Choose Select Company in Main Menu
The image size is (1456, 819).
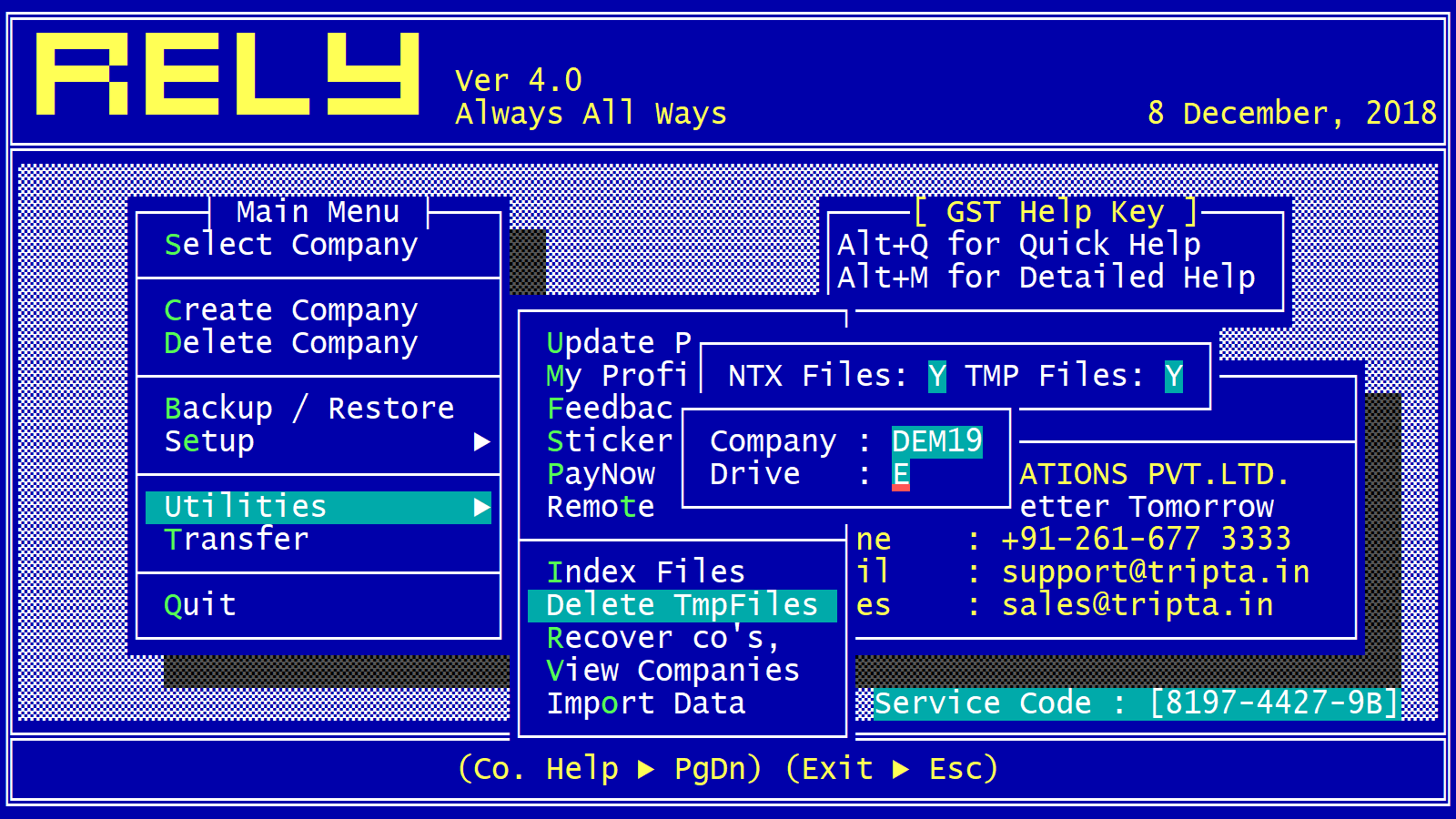291,245
